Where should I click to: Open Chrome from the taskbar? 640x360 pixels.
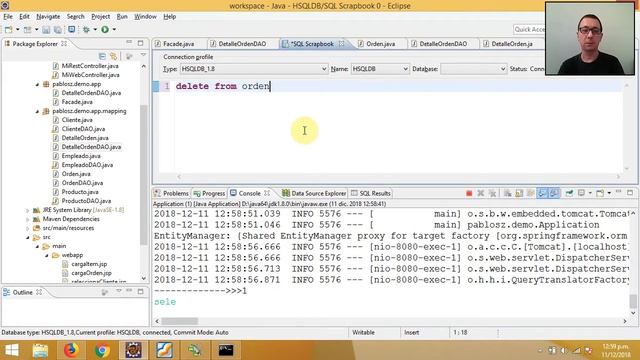[102, 350]
